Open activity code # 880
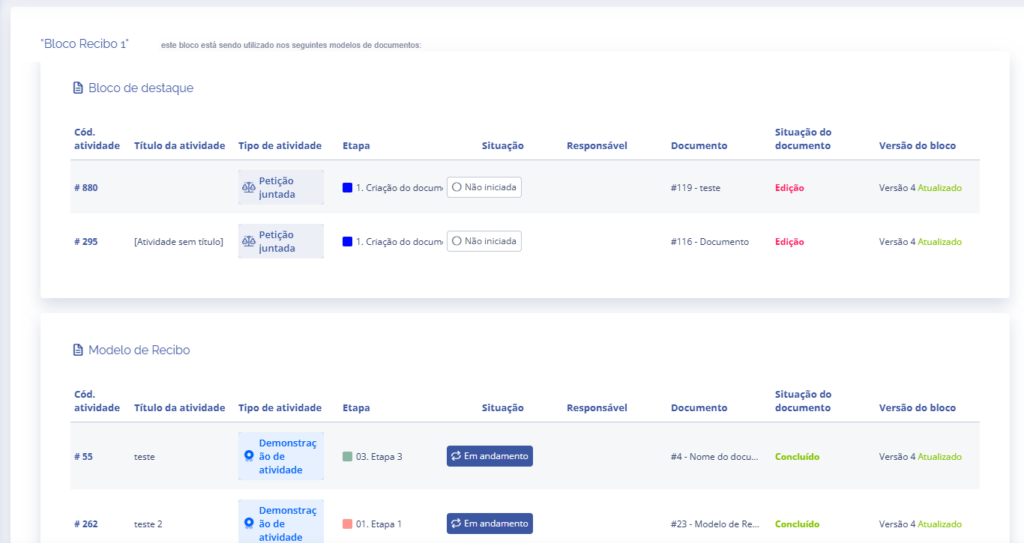 [x=86, y=187]
